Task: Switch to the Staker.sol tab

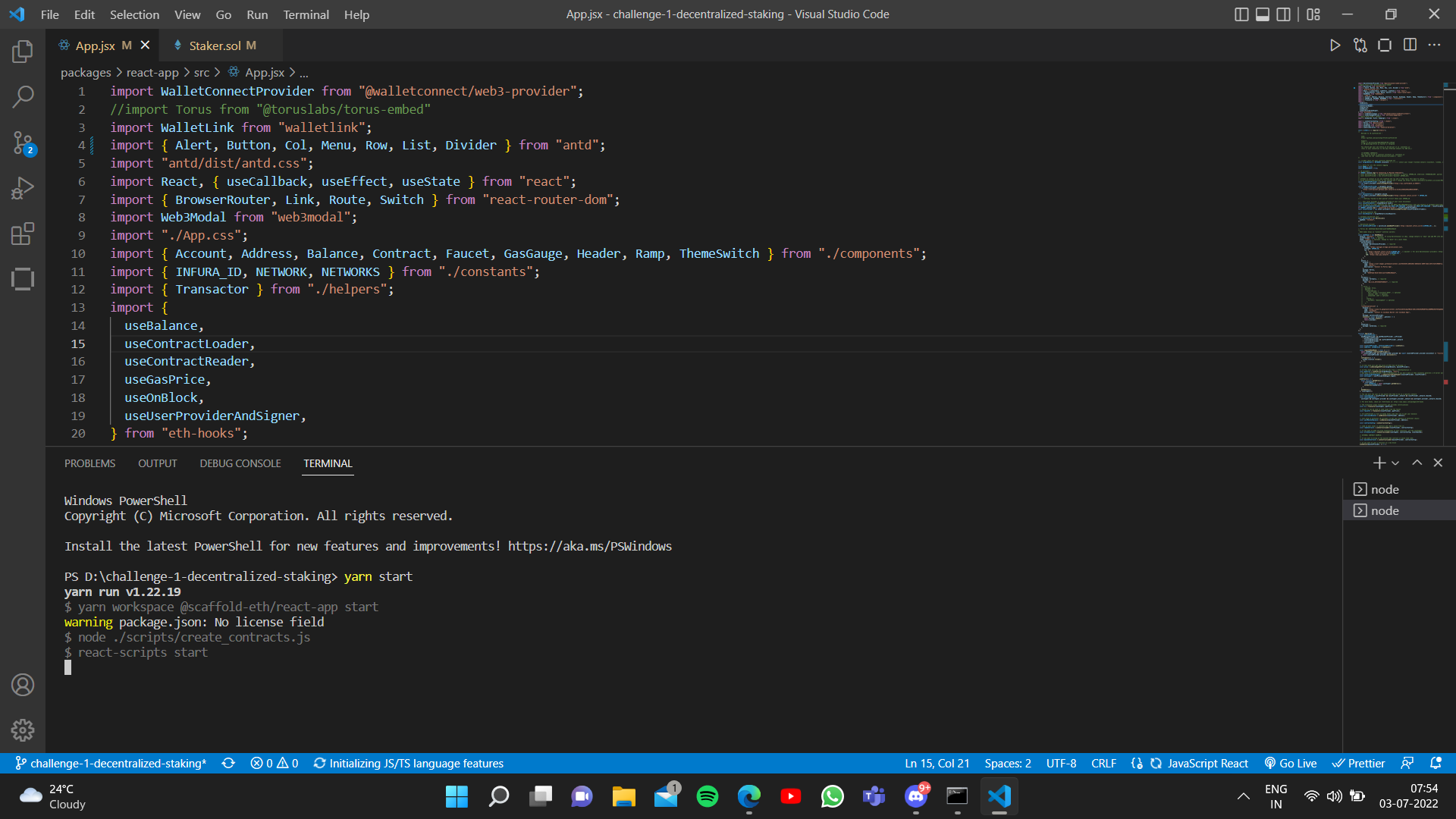Action: point(215,45)
